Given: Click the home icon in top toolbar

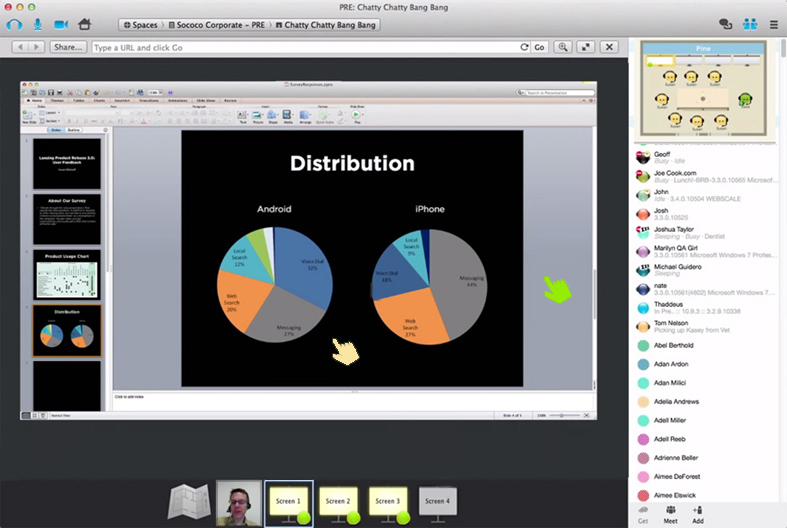Looking at the screenshot, I should click(85, 24).
